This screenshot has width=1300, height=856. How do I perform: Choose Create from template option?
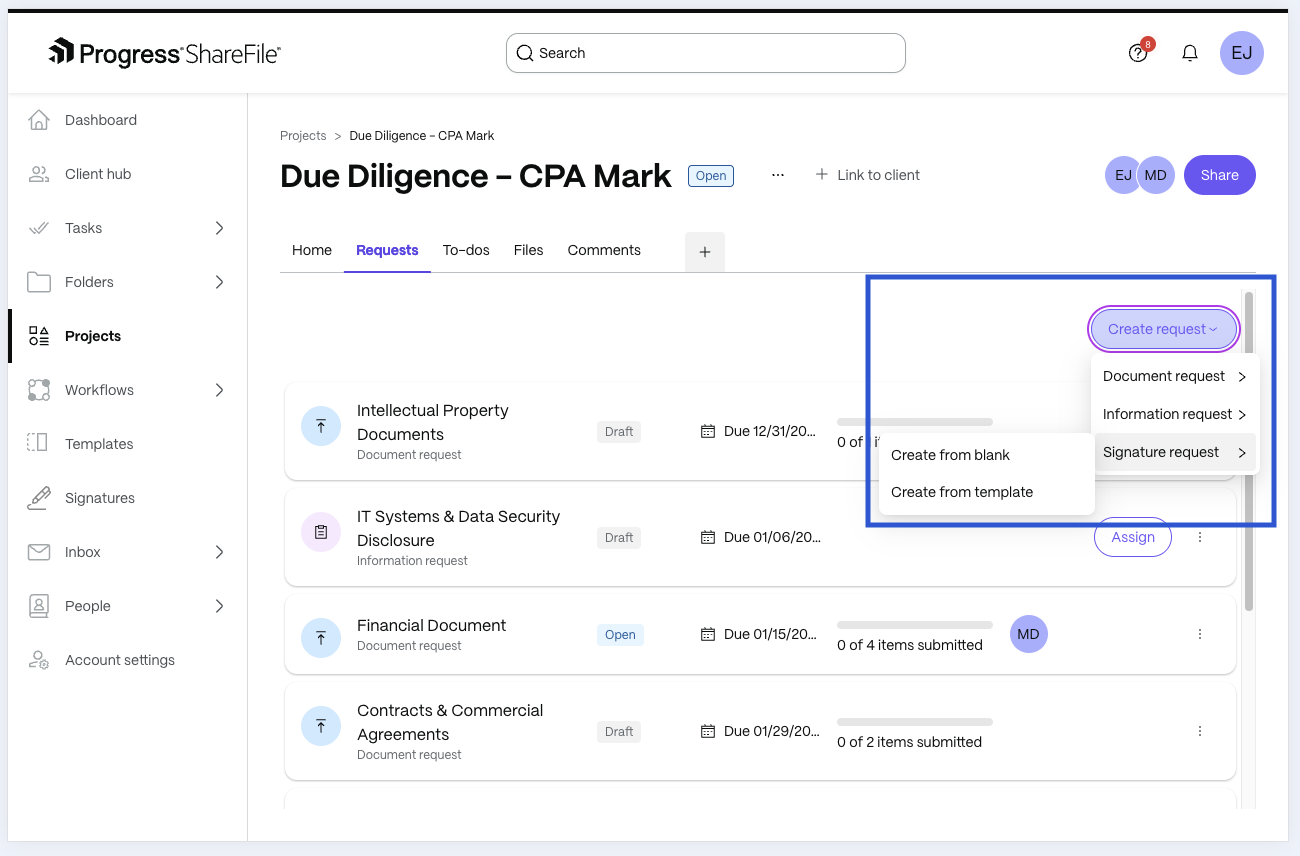click(961, 492)
